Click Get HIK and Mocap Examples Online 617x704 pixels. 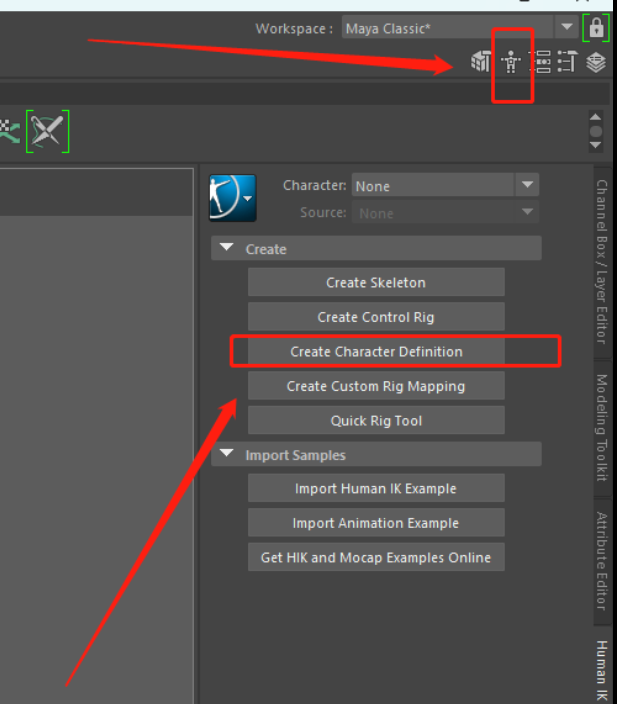(x=376, y=558)
